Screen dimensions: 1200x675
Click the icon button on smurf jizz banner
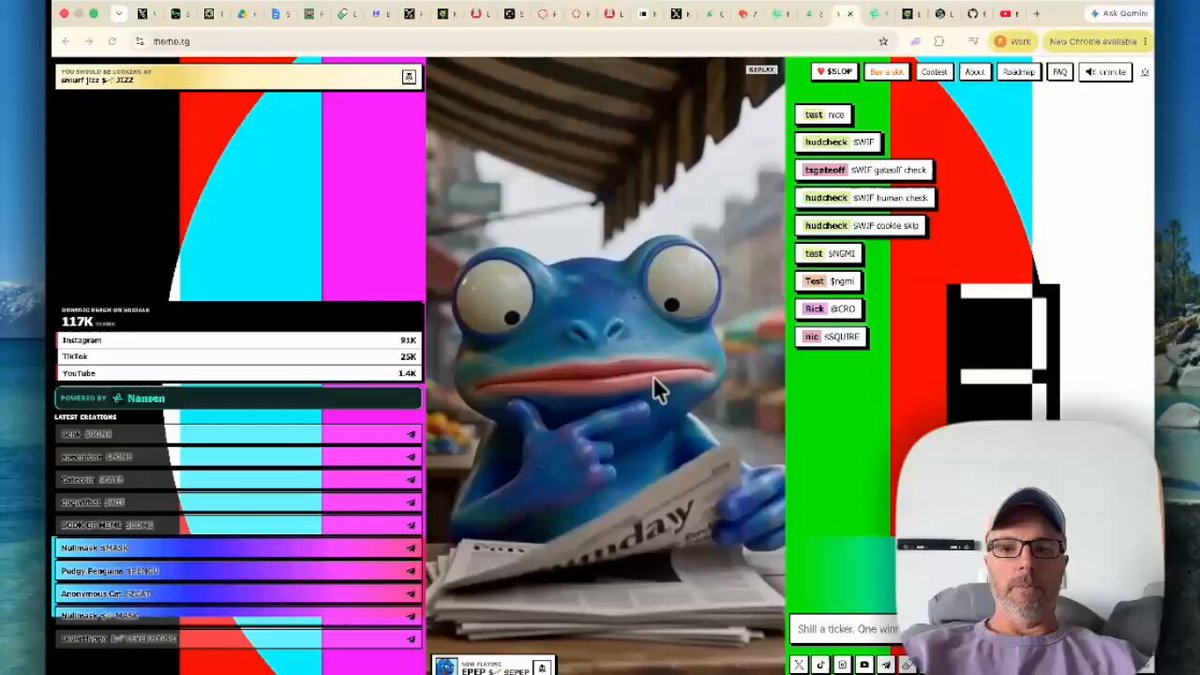click(x=408, y=76)
